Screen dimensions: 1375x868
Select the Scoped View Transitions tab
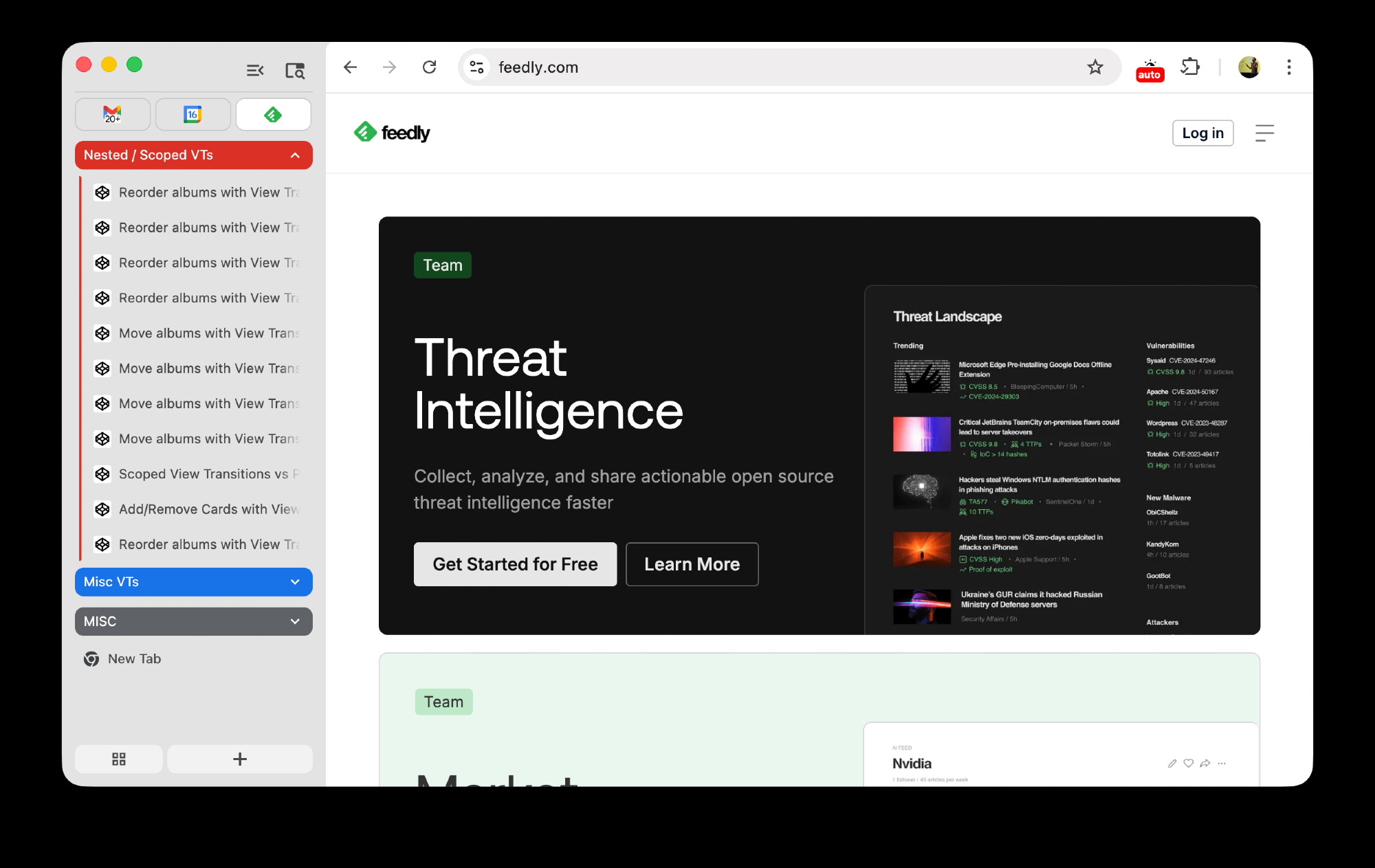coord(203,474)
